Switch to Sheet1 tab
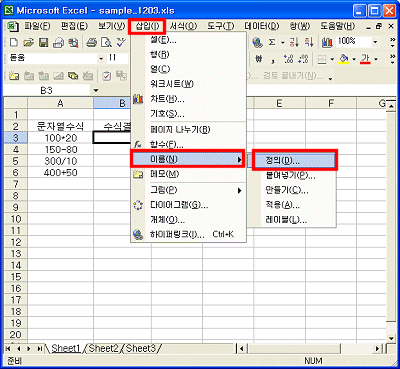Screen dimensions: 400x369 (x=66, y=348)
